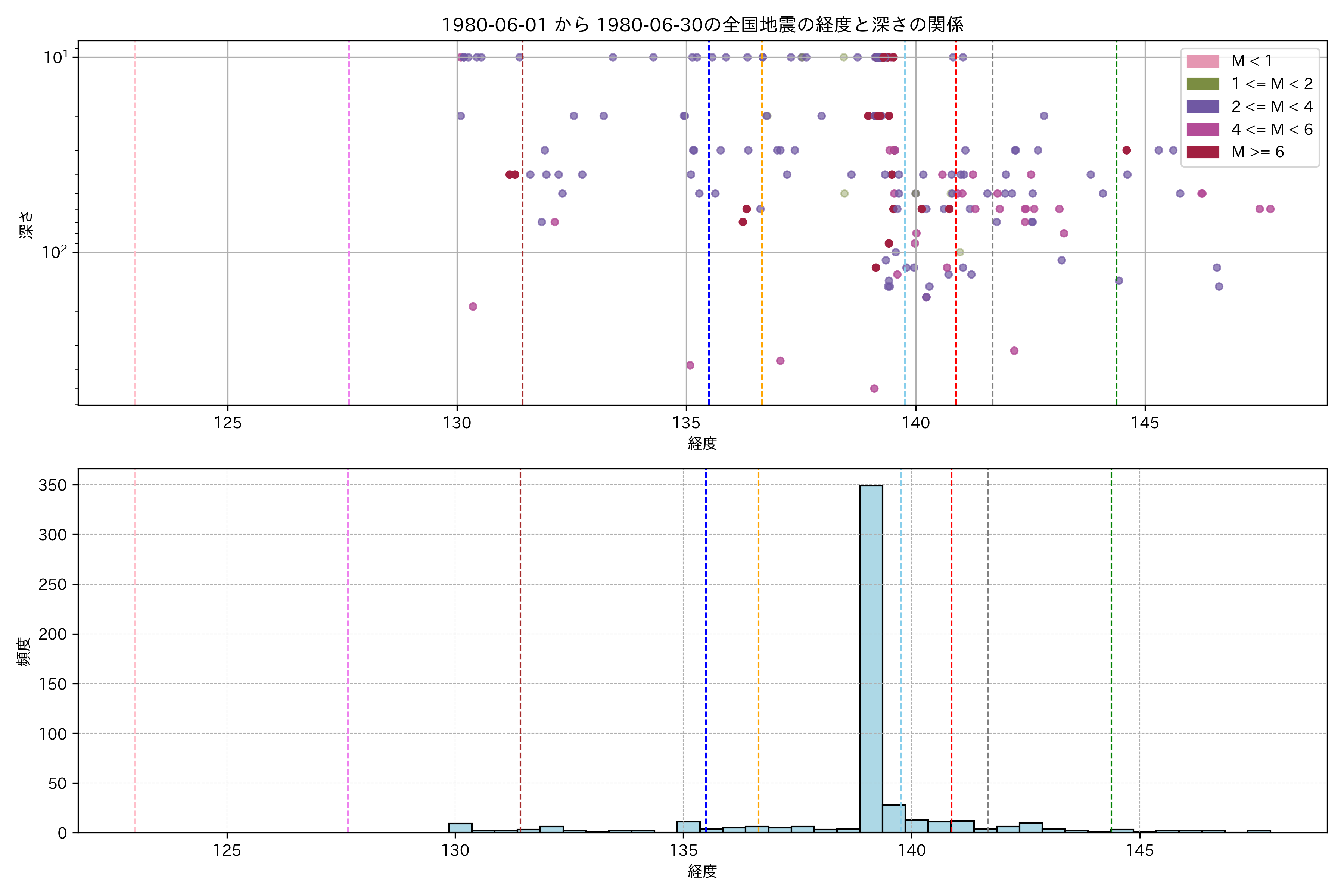The width and height of the screenshot is (1344, 896).
Task: Click the olive 1 <= M < 2 legend swatch
Action: [x=1202, y=84]
